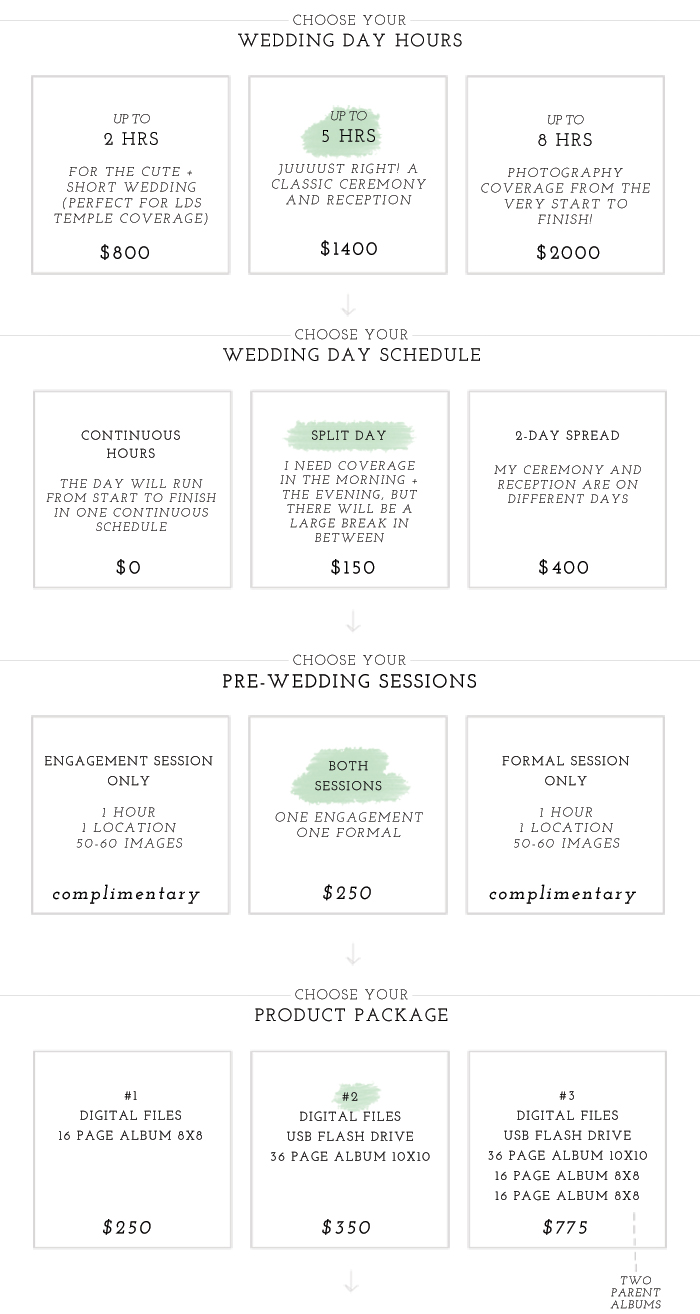The image size is (700, 1314).
Task: Pick the Engagement Session Only complimentary card
Action: [x=131, y=815]
